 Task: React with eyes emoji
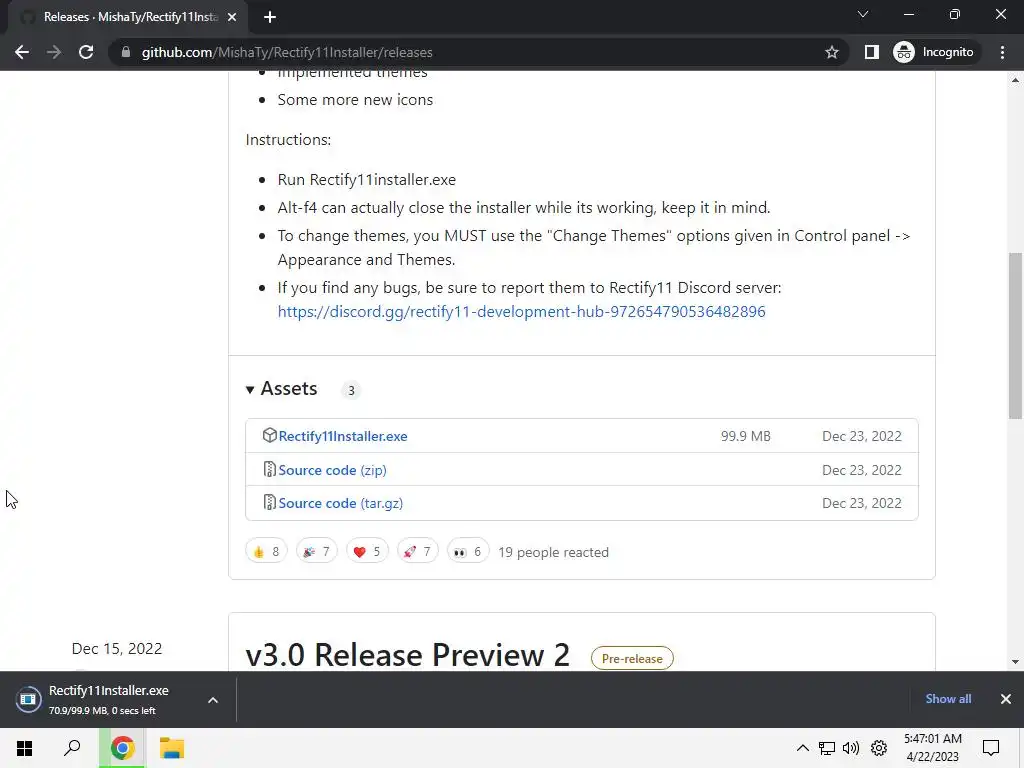[x=468, y=552]
